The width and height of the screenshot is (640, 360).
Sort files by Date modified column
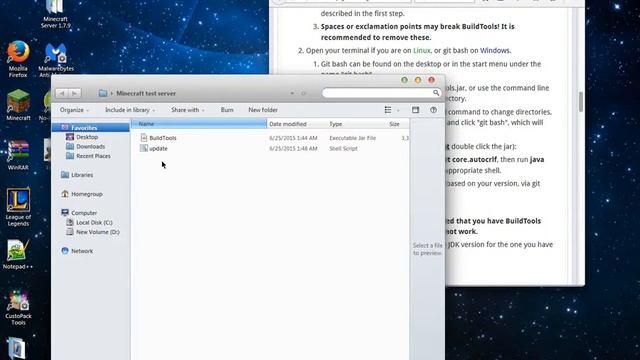(296, 124)
